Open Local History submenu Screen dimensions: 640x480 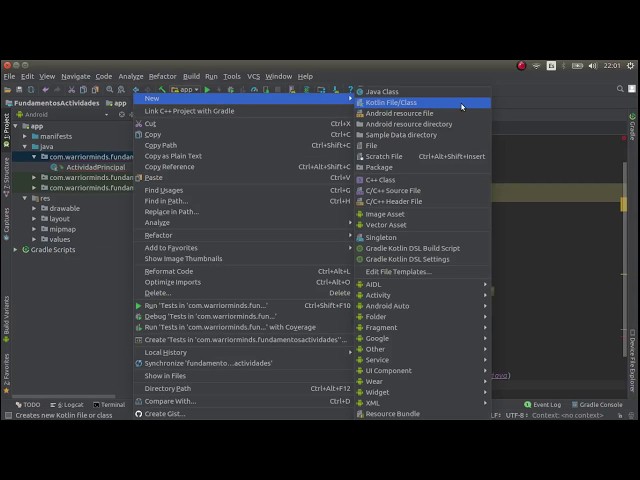click(x=244, y=352)
